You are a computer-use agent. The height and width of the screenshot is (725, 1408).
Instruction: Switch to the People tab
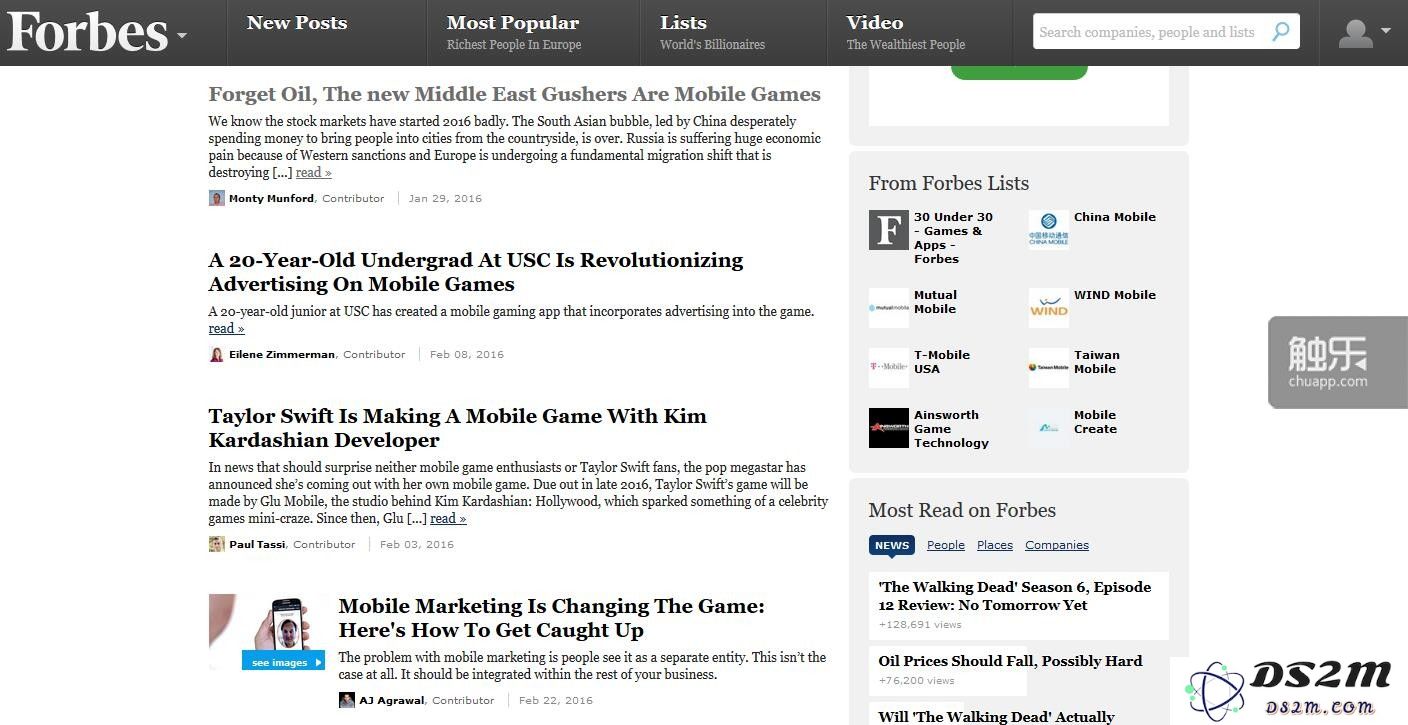[946, 545]
